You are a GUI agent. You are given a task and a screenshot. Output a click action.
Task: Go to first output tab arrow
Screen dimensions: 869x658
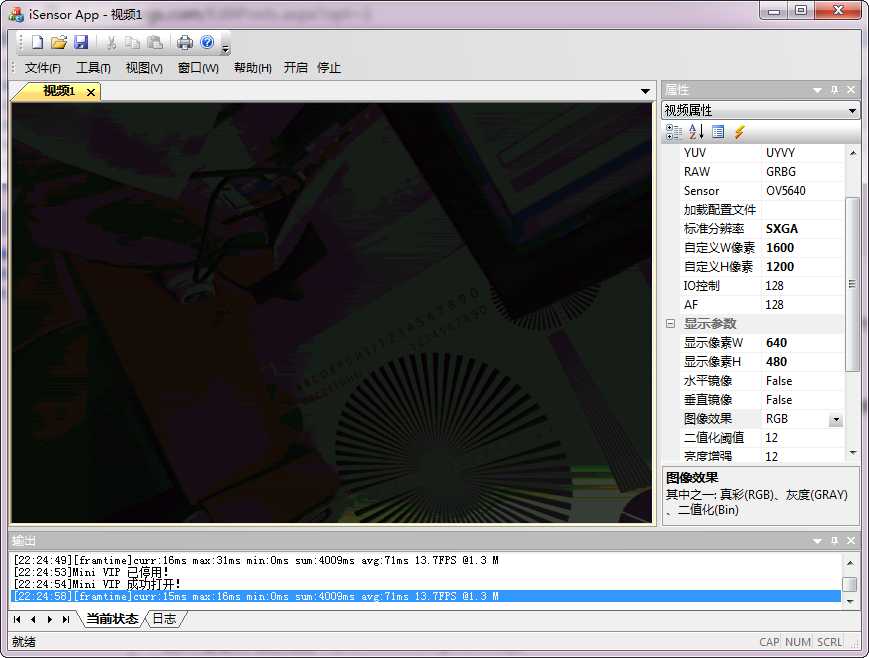[17, 619]
